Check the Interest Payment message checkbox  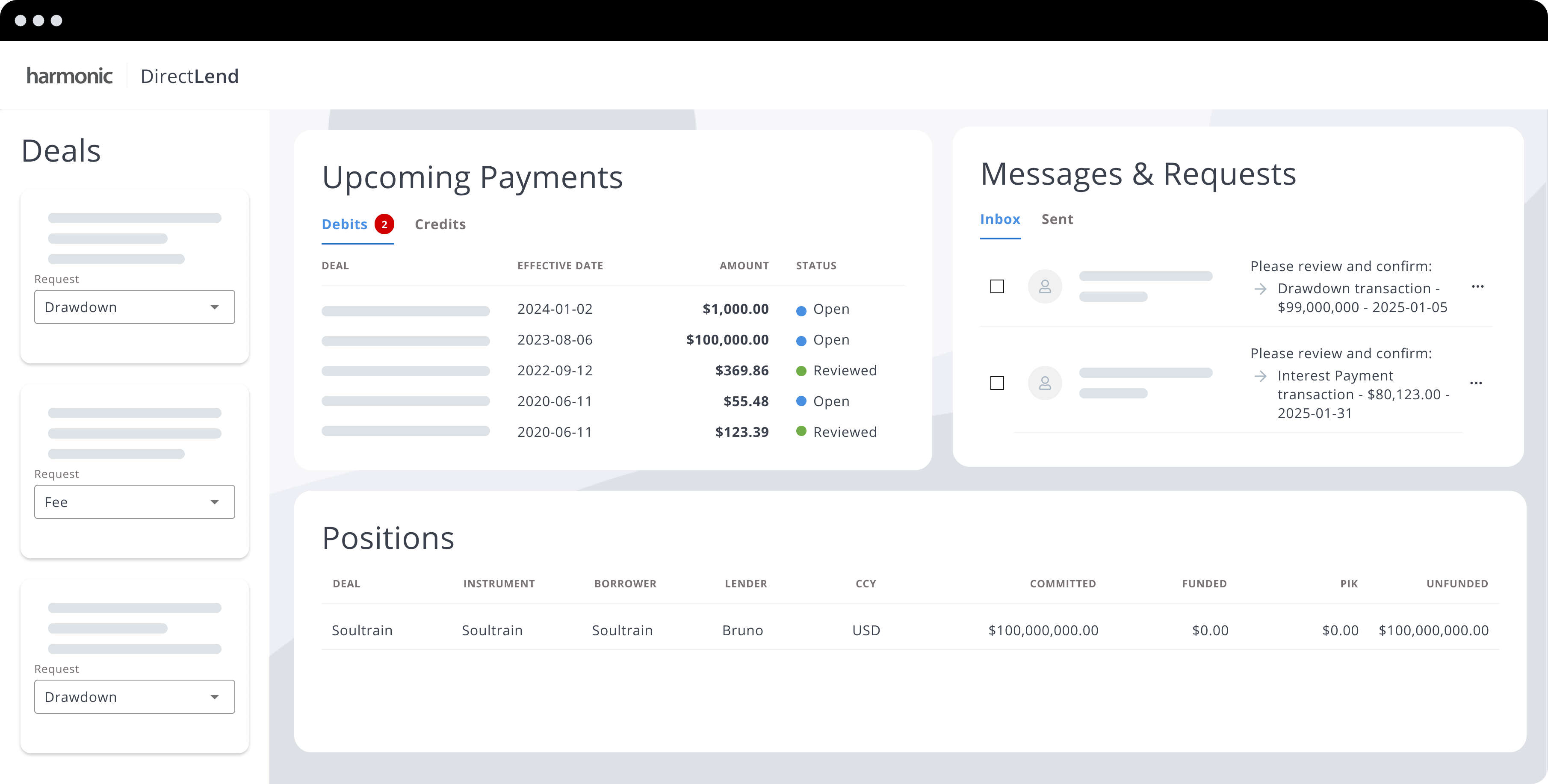(x=997, y=383)
